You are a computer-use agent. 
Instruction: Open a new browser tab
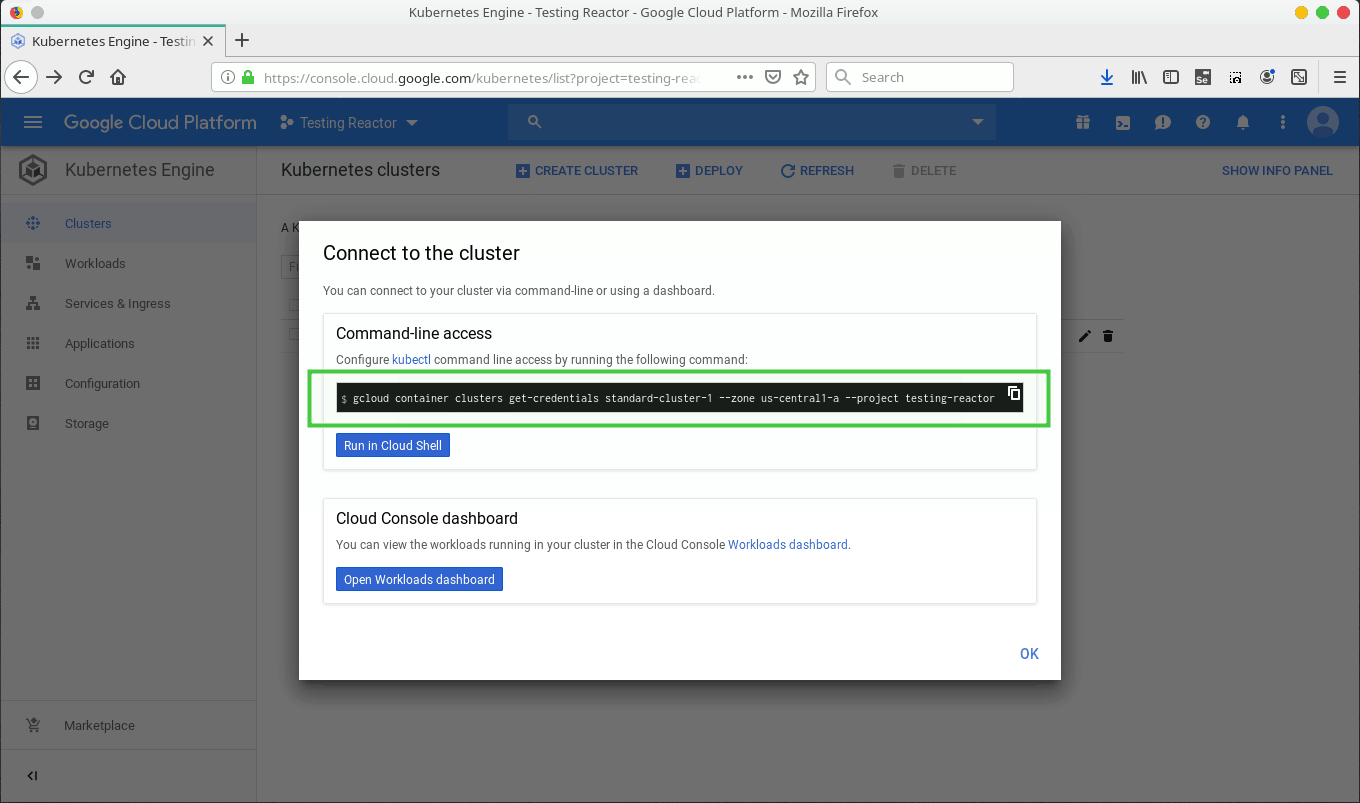click(242, 41)
